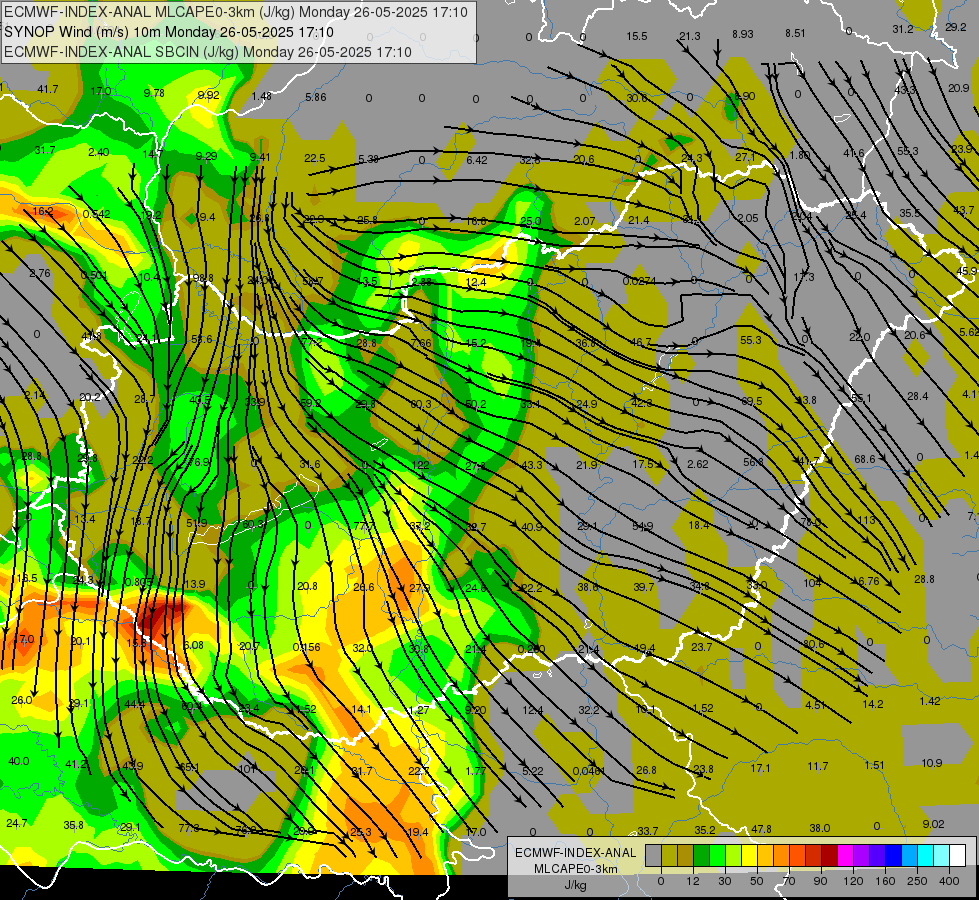979x900 pixels.
Task: Click the map value '2.76'
Action: pos(40,274)
